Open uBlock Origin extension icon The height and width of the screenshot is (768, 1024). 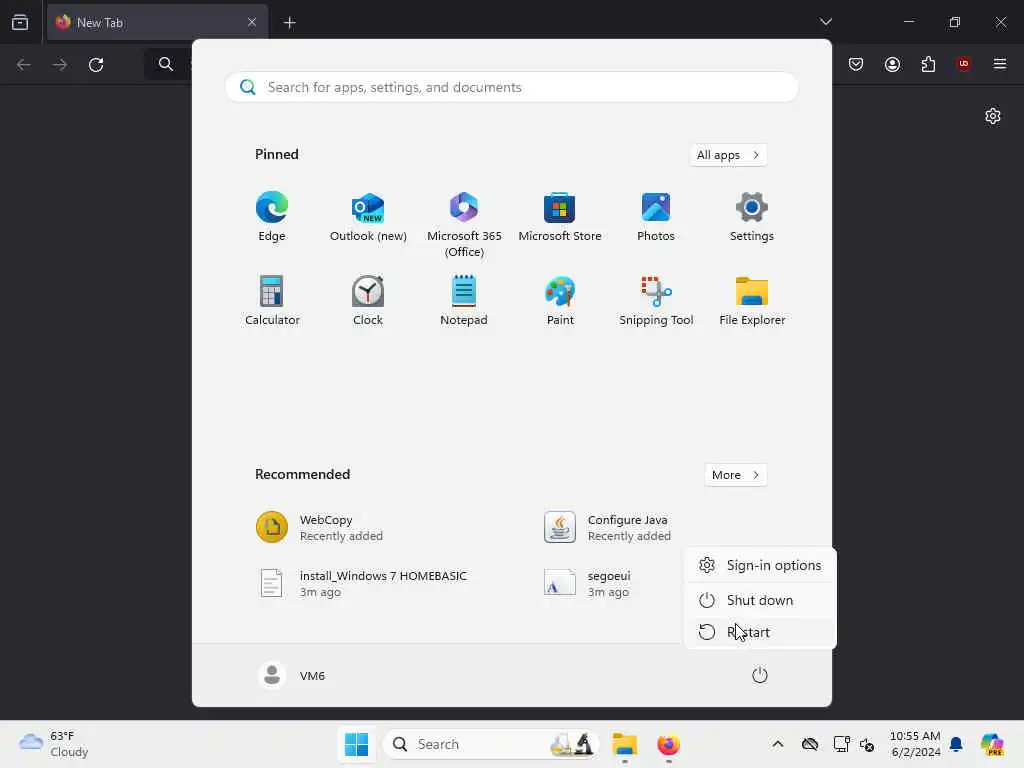(963, 64)
